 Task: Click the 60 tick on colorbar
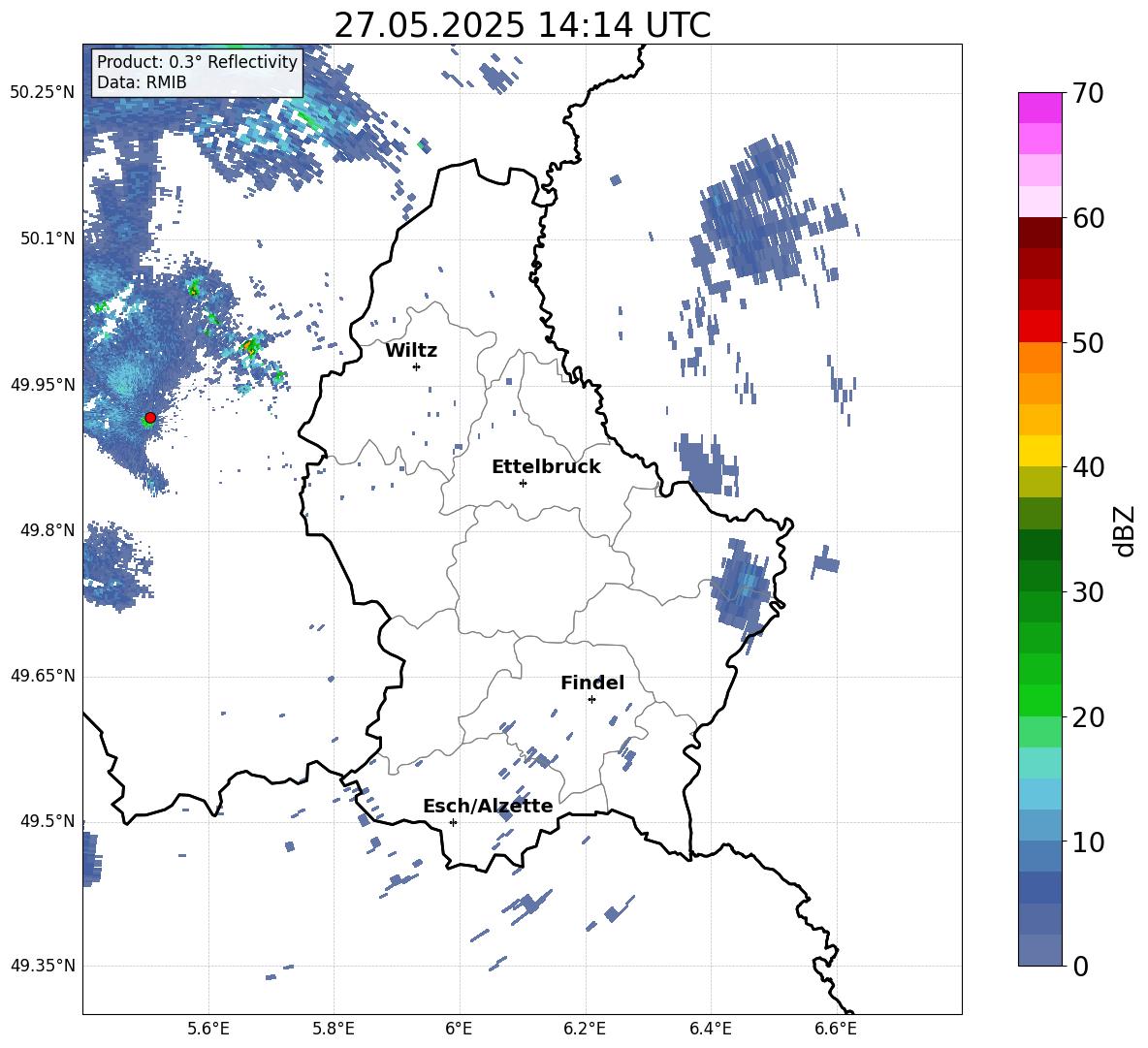tap(1088, 218)
